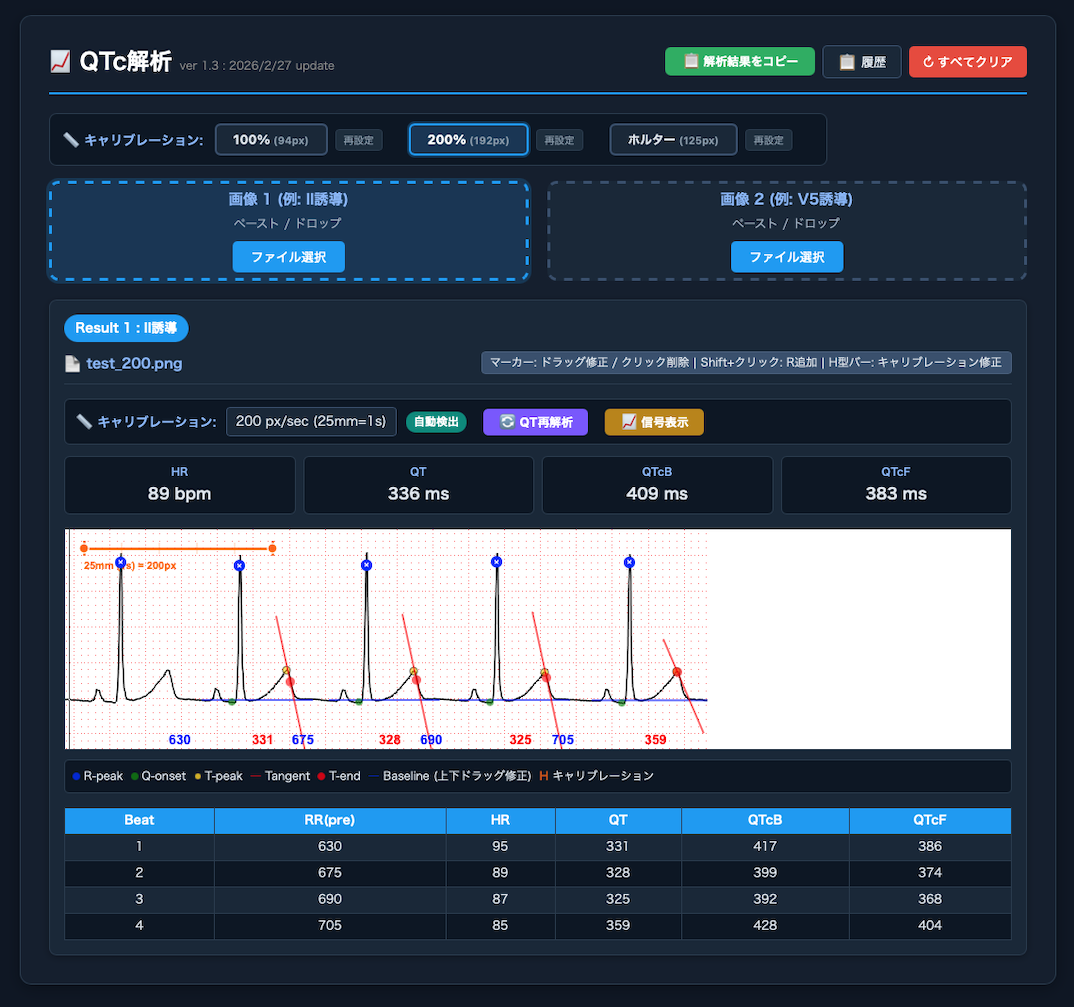
Task: Click the left orange calibration bar handle
Action: coord(84,548)
